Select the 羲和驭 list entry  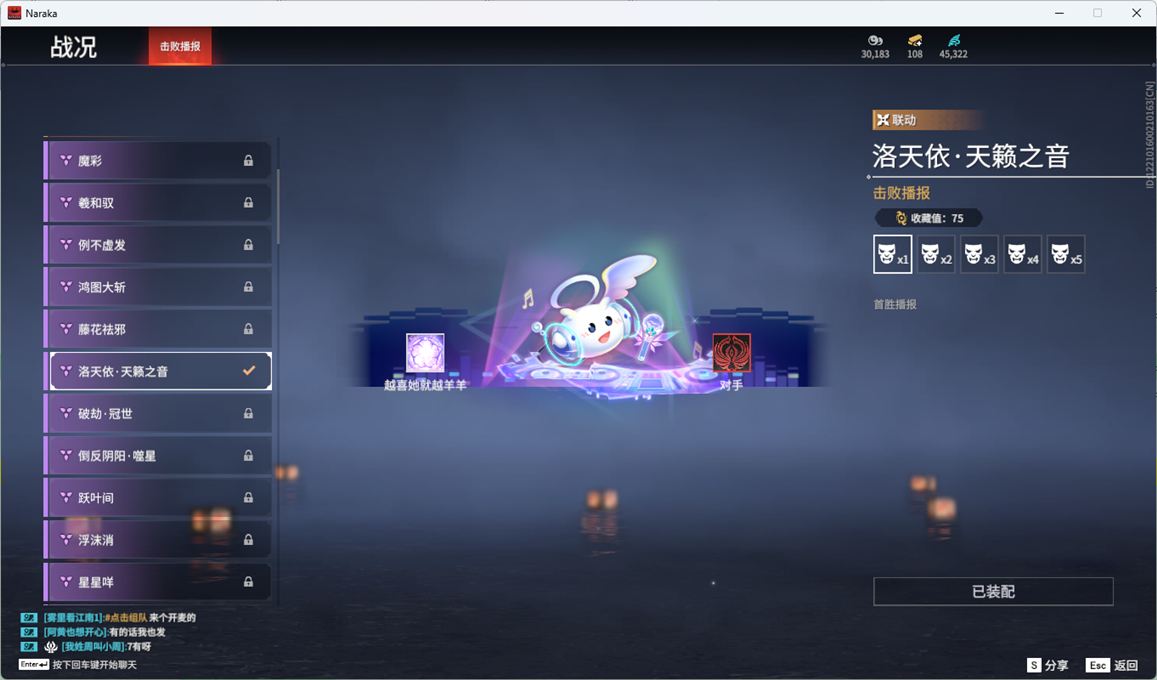[157, 202]
